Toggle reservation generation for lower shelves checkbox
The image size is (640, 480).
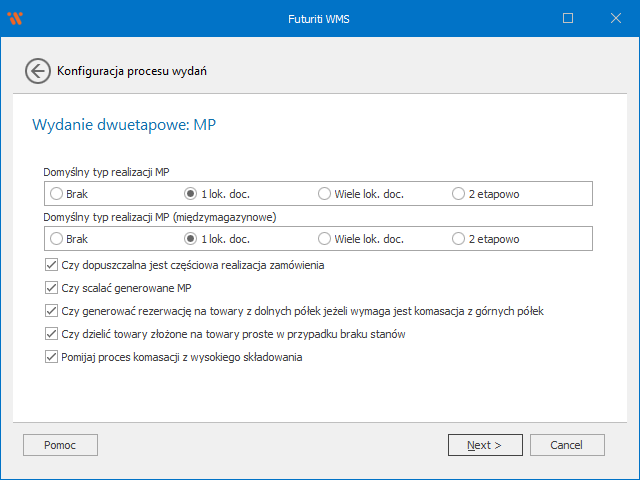52,311
